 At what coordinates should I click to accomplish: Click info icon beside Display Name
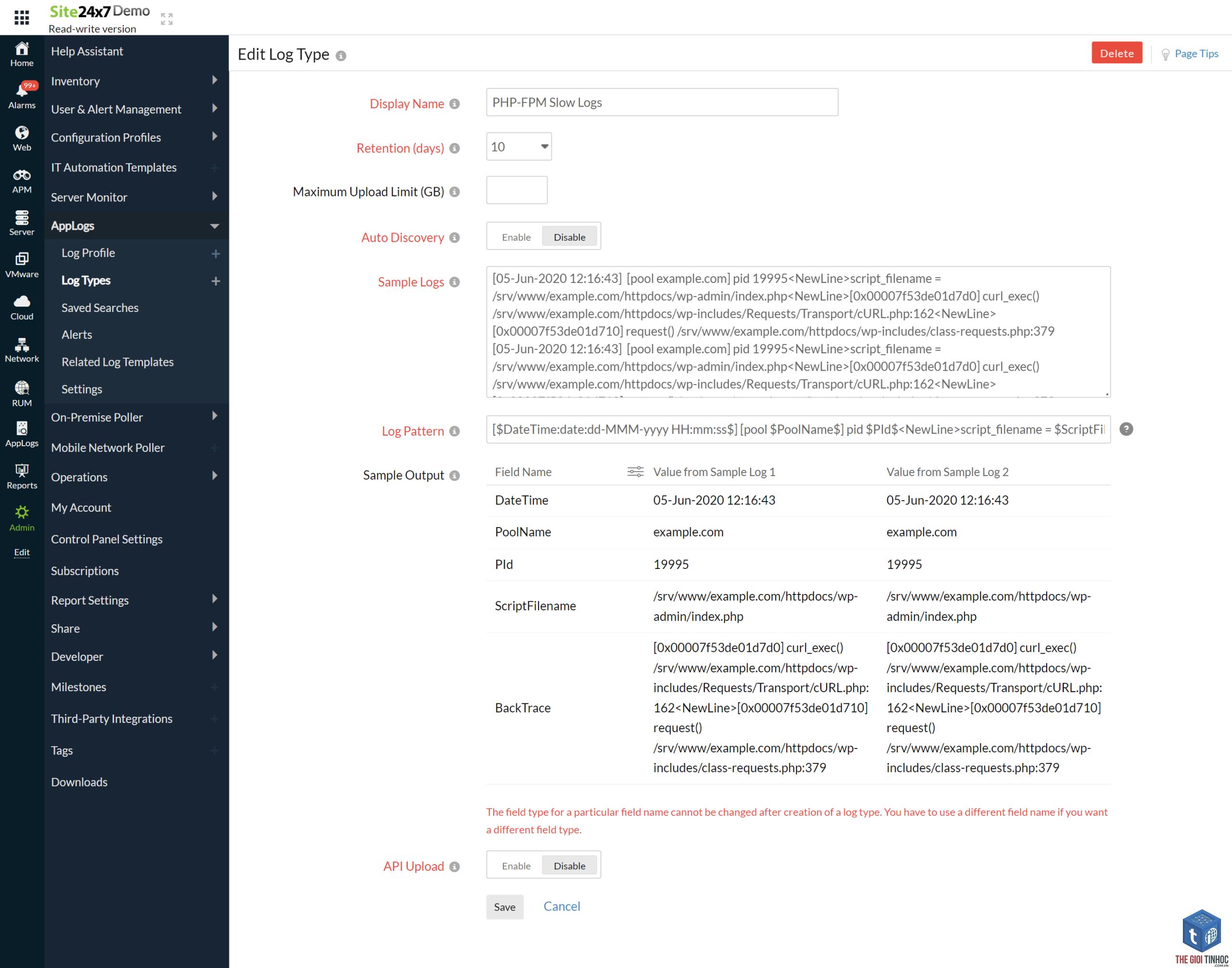point(454,103)
